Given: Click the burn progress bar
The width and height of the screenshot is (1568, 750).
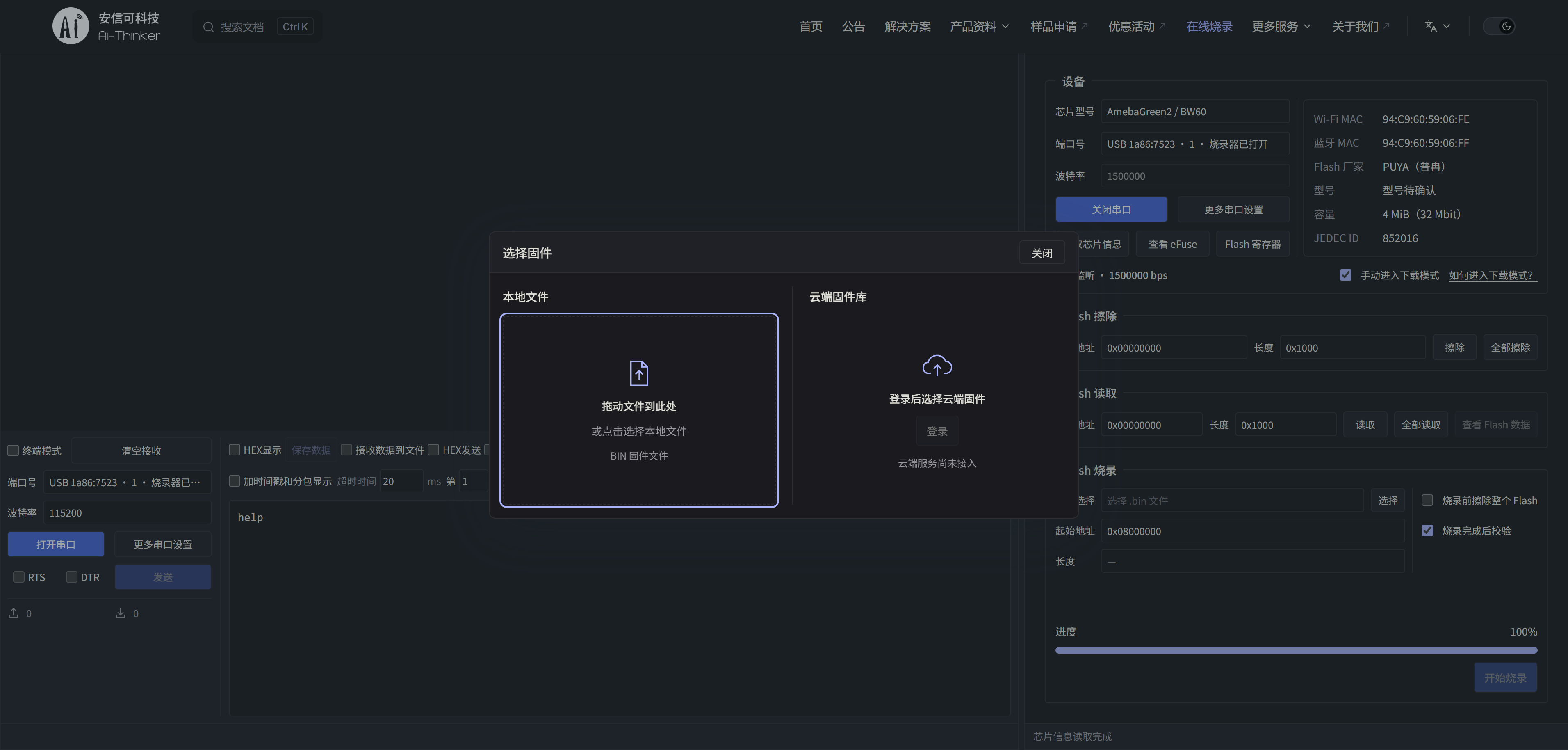Looking at the screenshot, I should coord(1296,650).
